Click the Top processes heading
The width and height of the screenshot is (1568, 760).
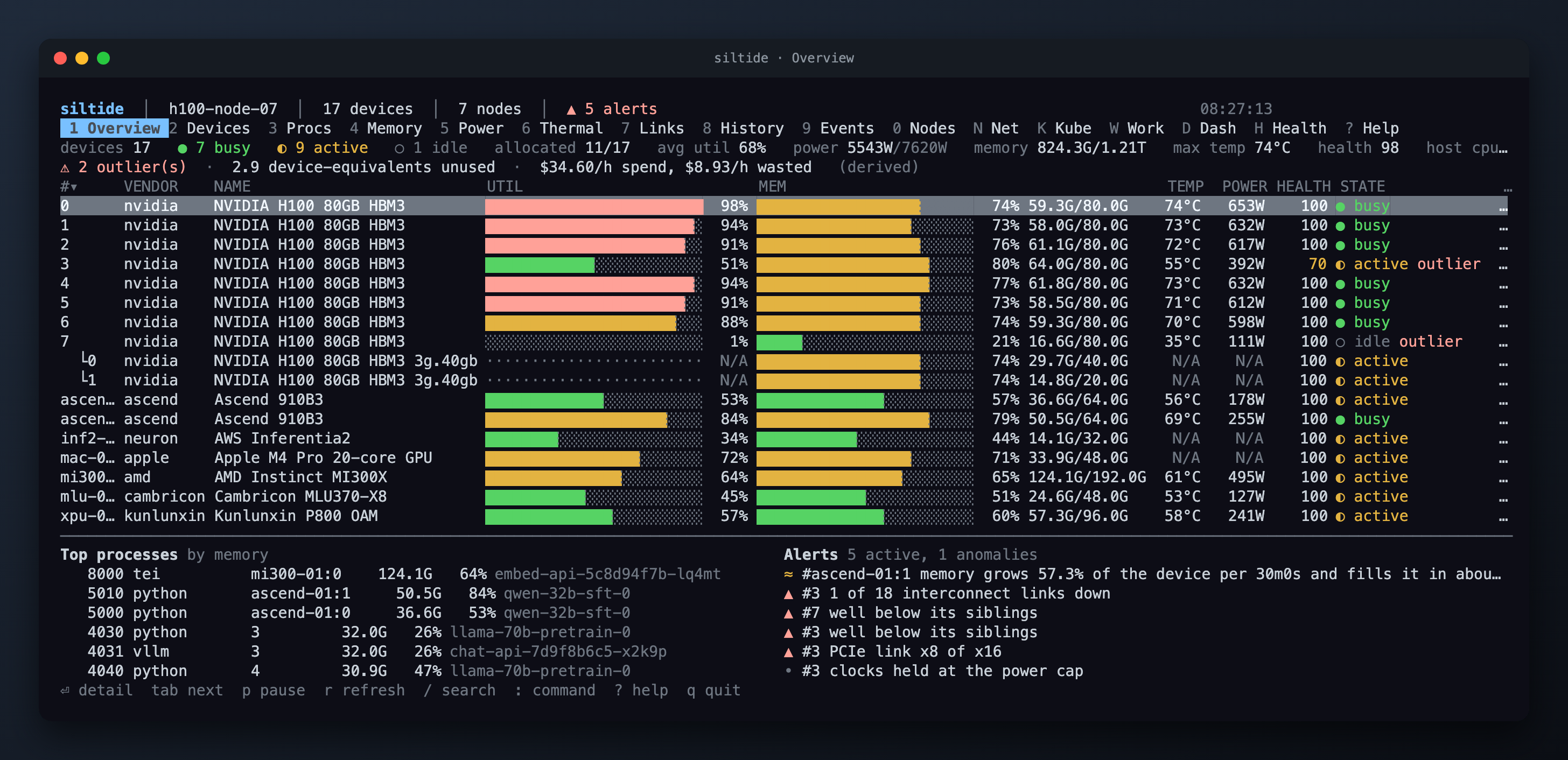pyautogui.click(x=120, y=555)
